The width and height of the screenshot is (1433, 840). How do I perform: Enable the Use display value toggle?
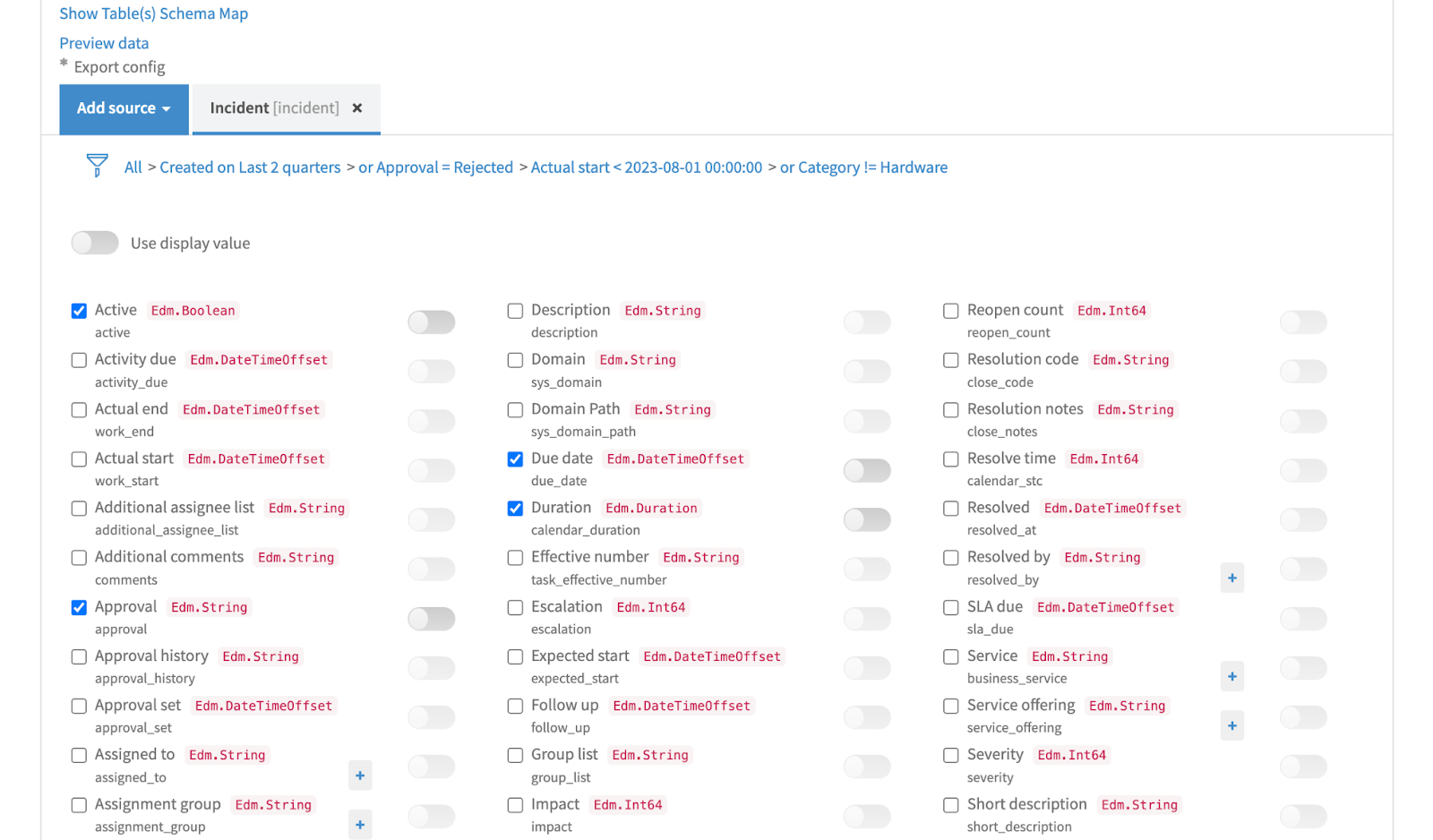coord(94,243)
